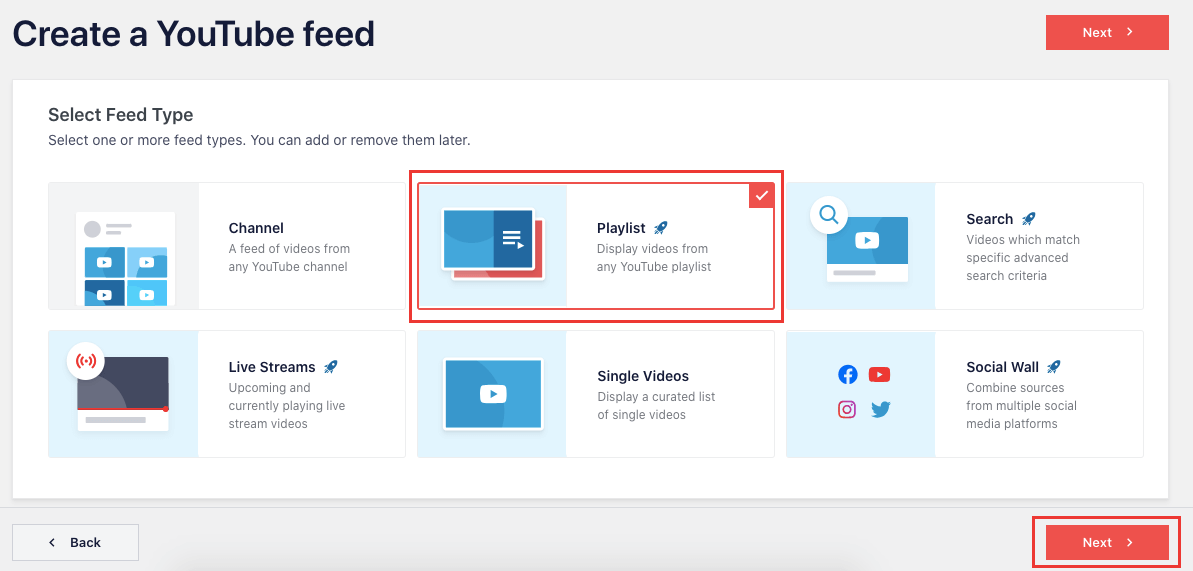Select the Search feed type title
Screen dimensions: 1193x571
pos(990,219)
